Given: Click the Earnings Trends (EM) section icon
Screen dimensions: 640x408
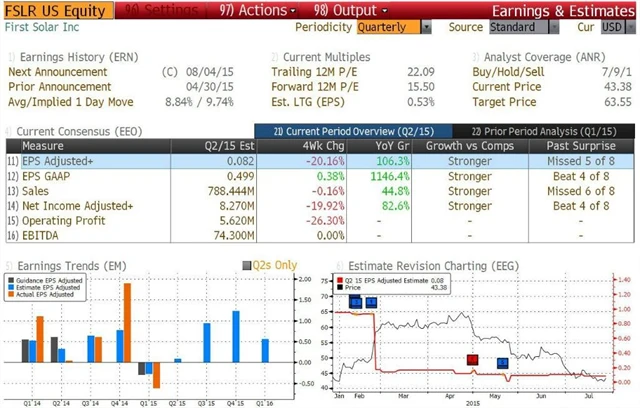Looking at the screenshot, I should click(10, 265).
